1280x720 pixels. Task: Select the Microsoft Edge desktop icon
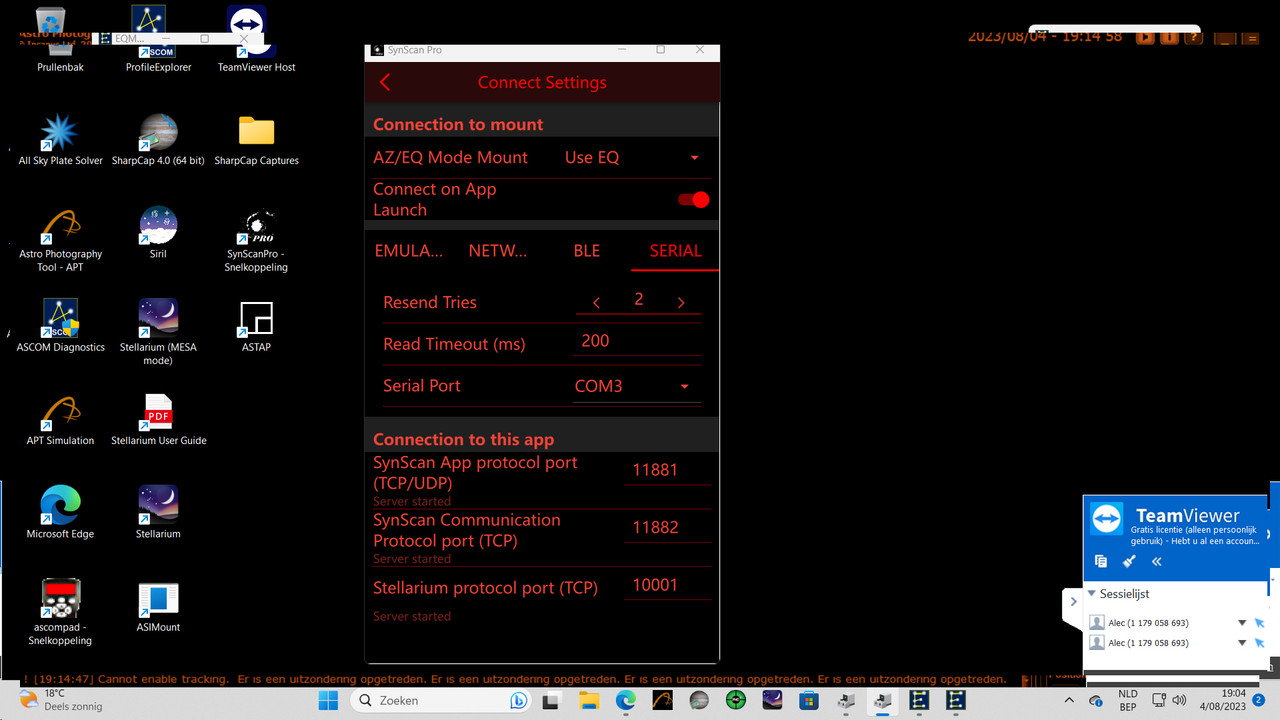[x=60, y=513]
